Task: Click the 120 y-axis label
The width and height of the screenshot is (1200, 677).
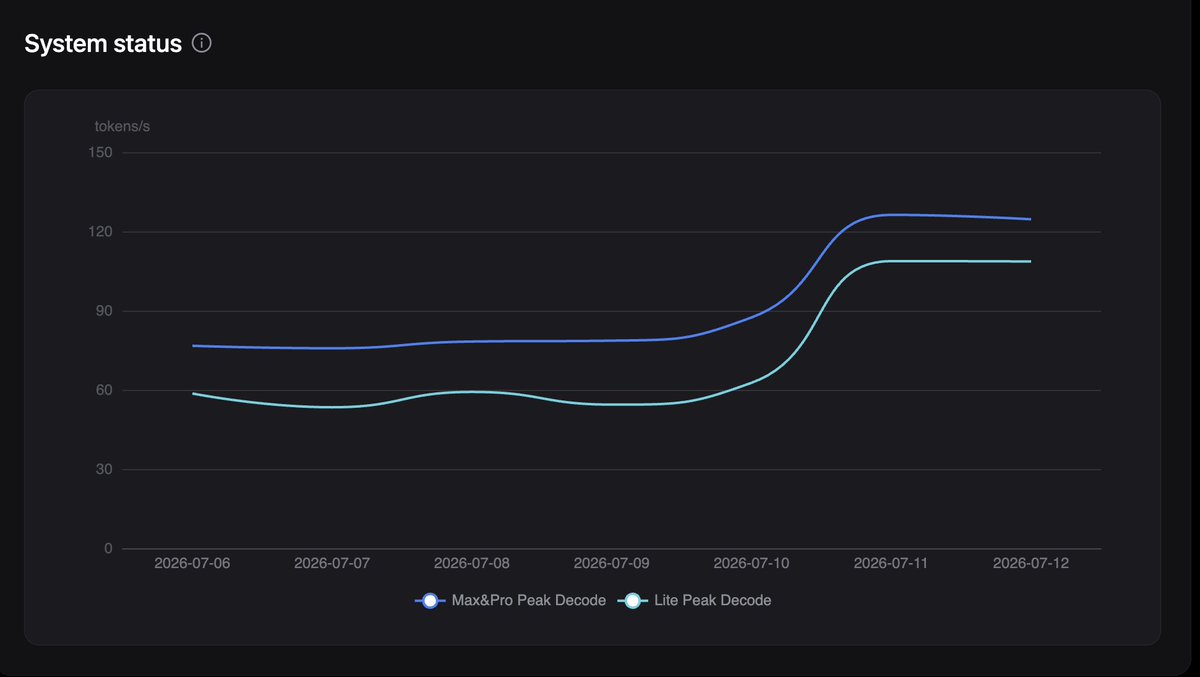Action: click(x=102, y=232)
